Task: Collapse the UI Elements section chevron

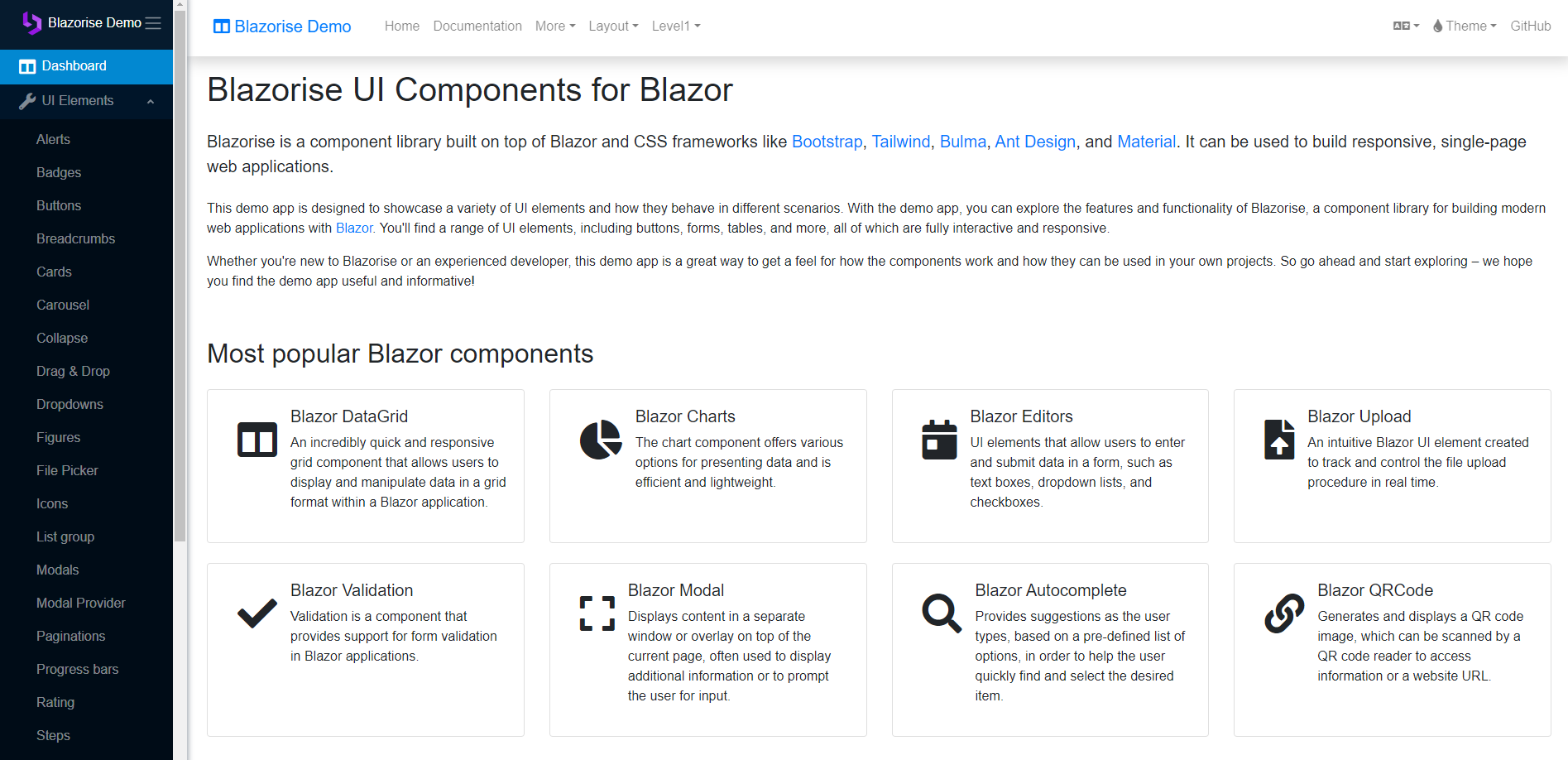Action: click(x=150, y=101)
